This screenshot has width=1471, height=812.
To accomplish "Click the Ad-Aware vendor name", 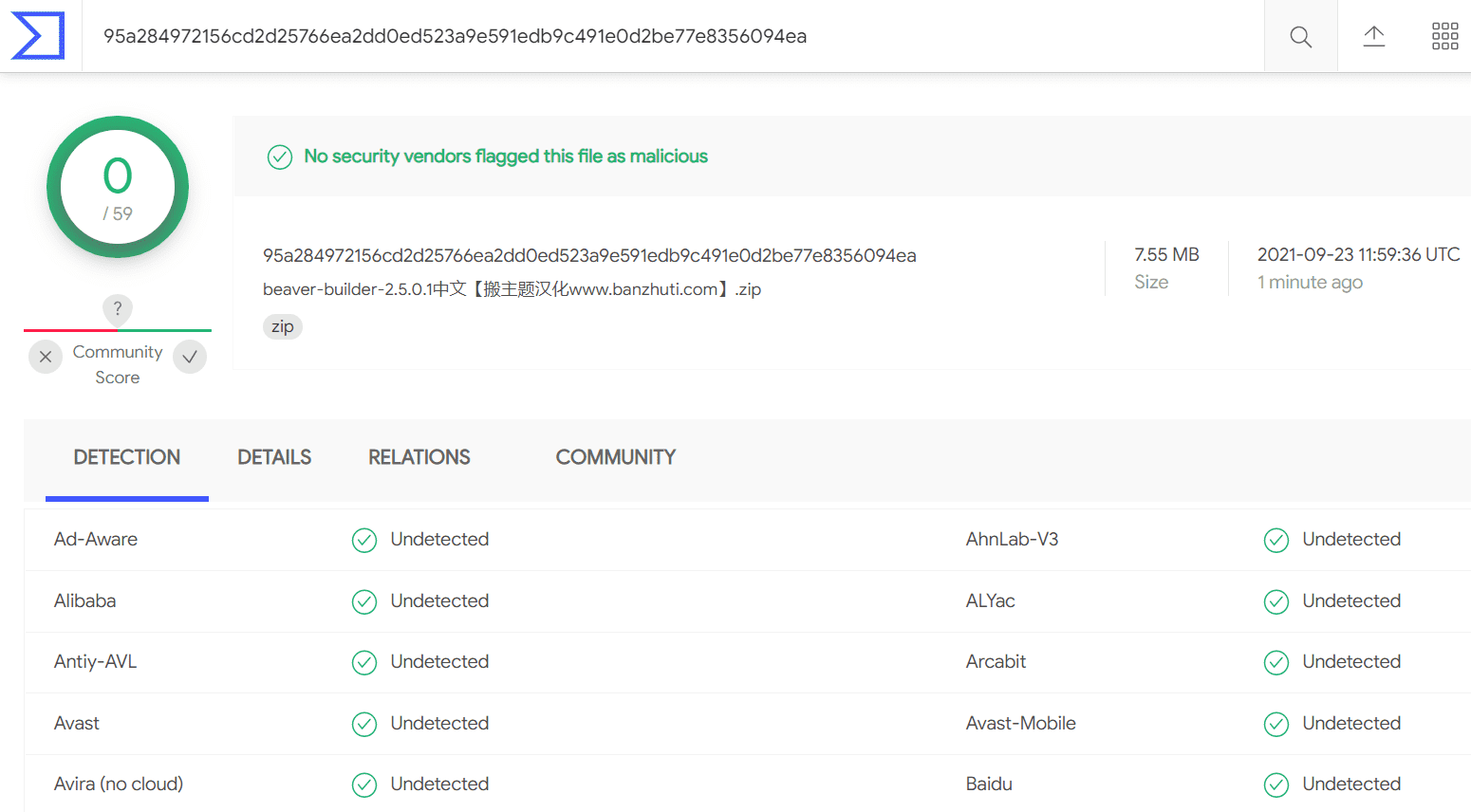I will click(x=96, y=539).
